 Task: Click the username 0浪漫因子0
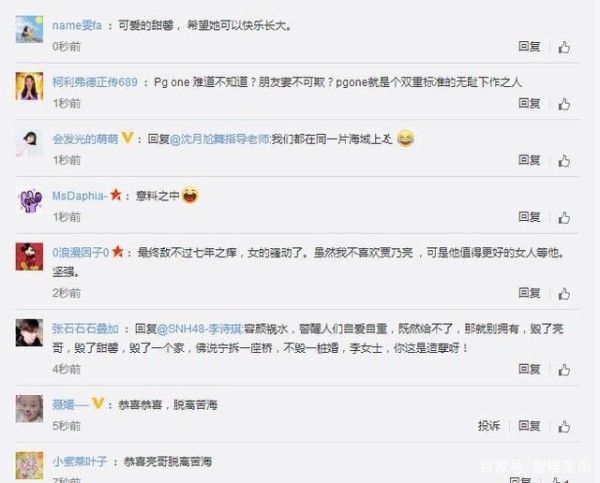pos(81,253)
